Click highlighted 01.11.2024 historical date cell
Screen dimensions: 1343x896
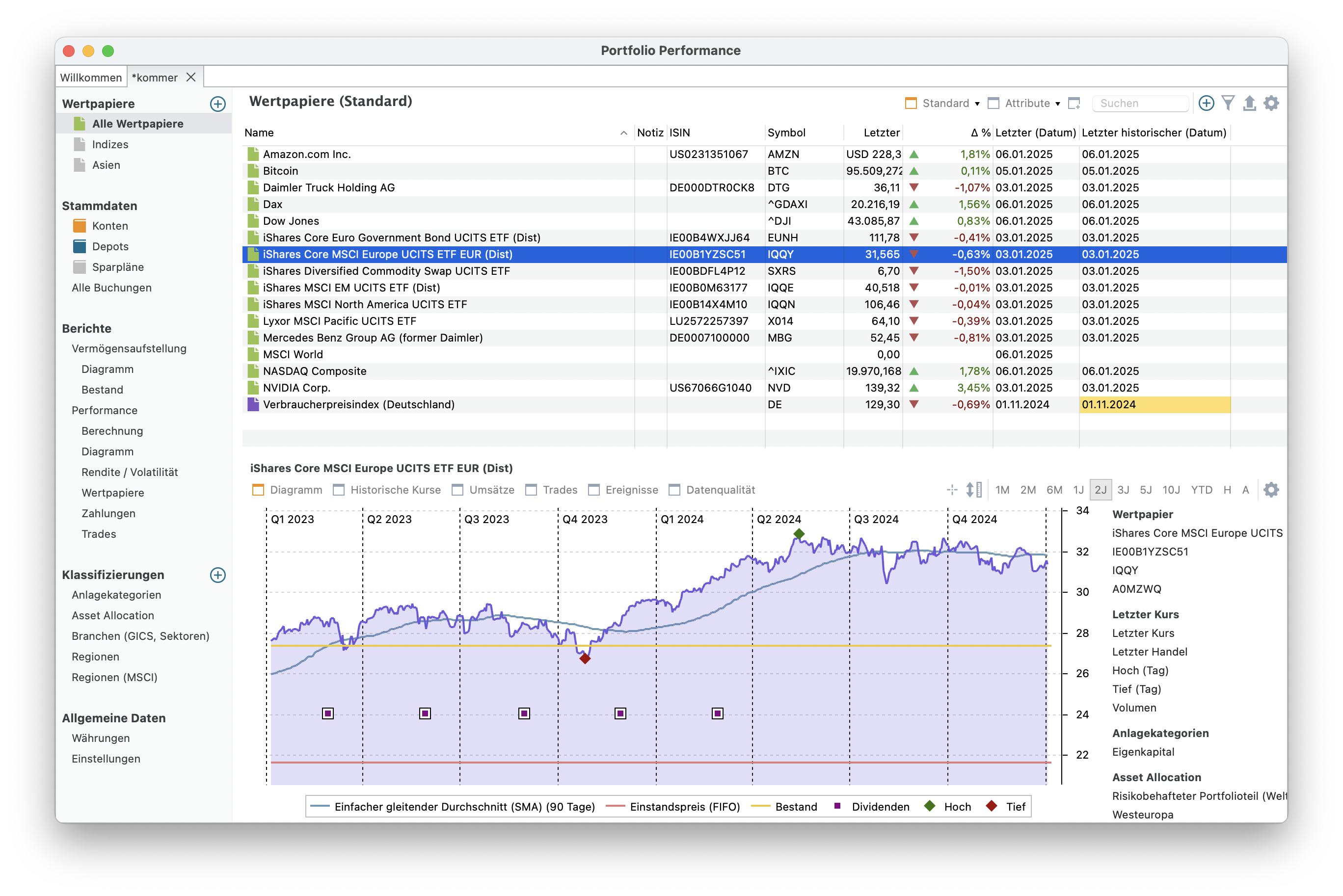pyautogui.click(x=1155, y=404)
